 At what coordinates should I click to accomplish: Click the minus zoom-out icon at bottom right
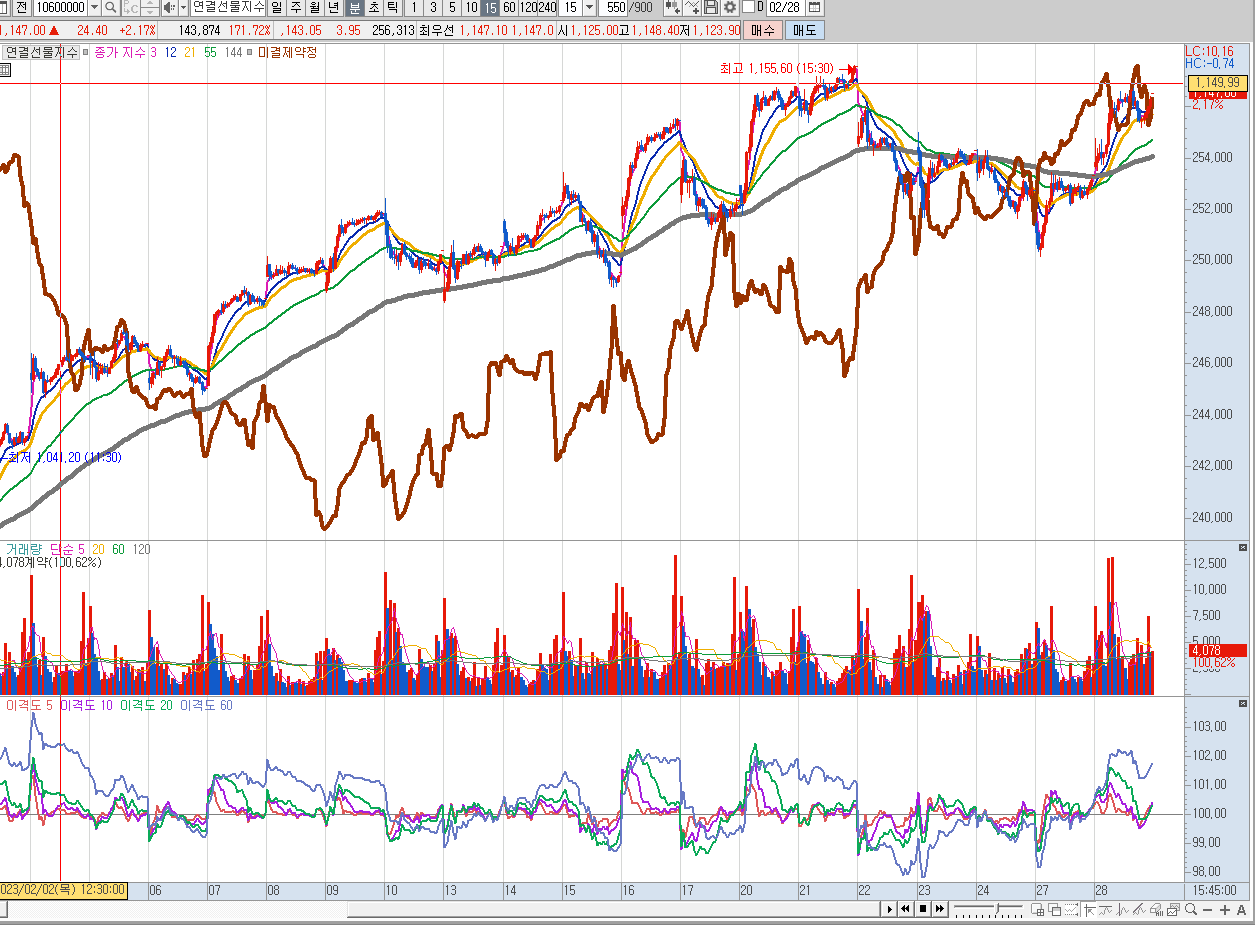coord(1209,910)
